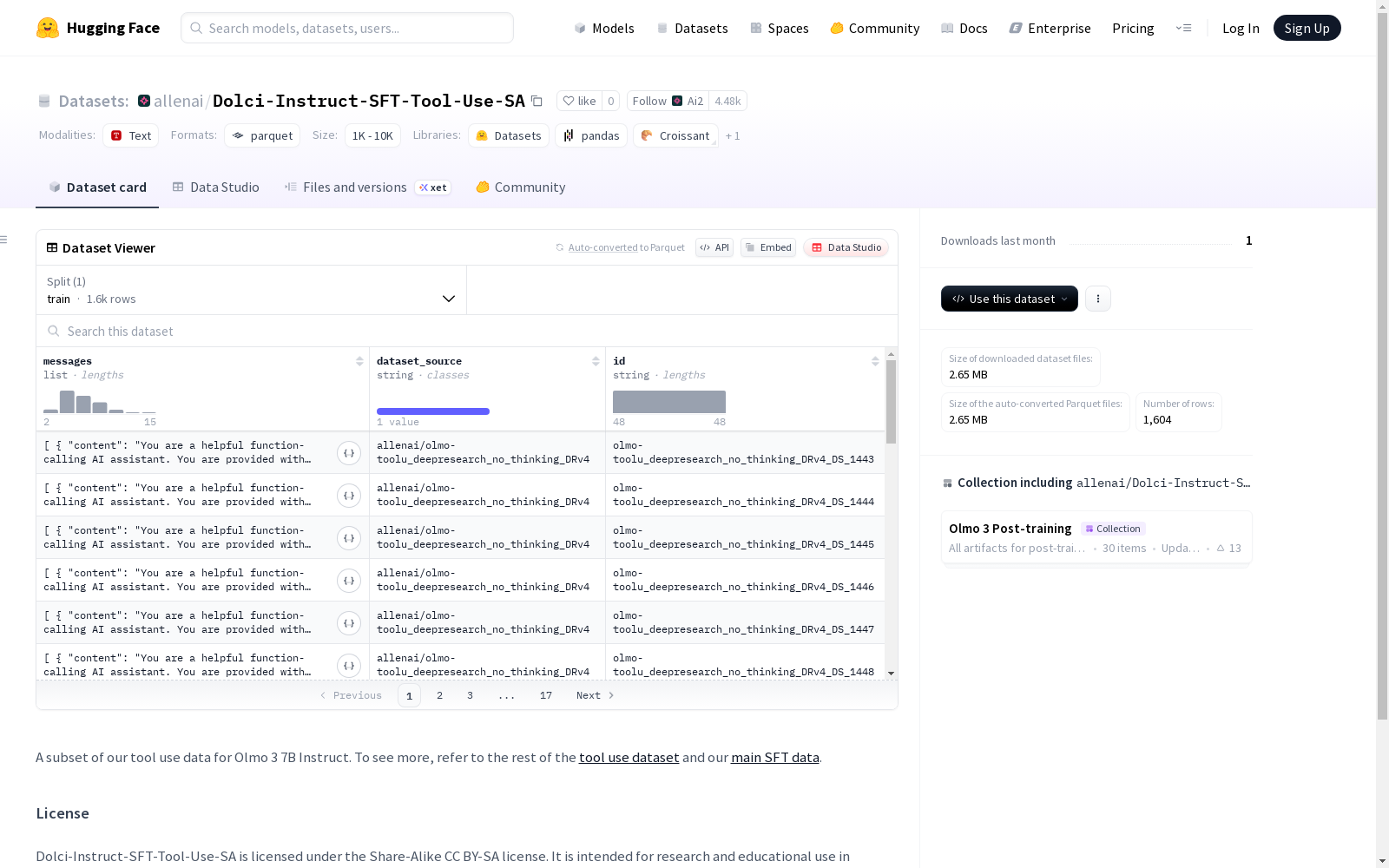Click the Hugging Face logo icon
The height and width of the screenshot is (868, 1389).
[48, 28]
